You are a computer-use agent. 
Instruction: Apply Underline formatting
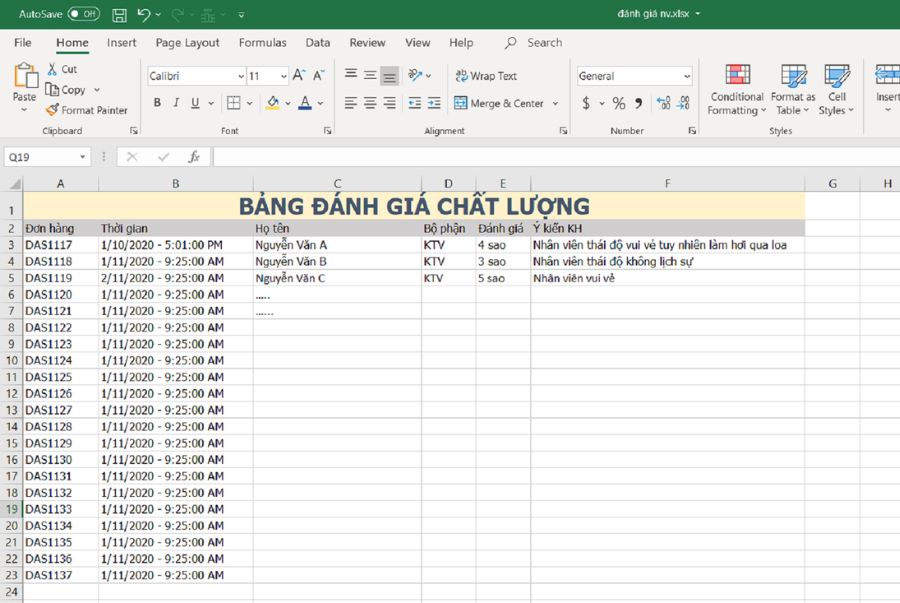pos(195,103)
